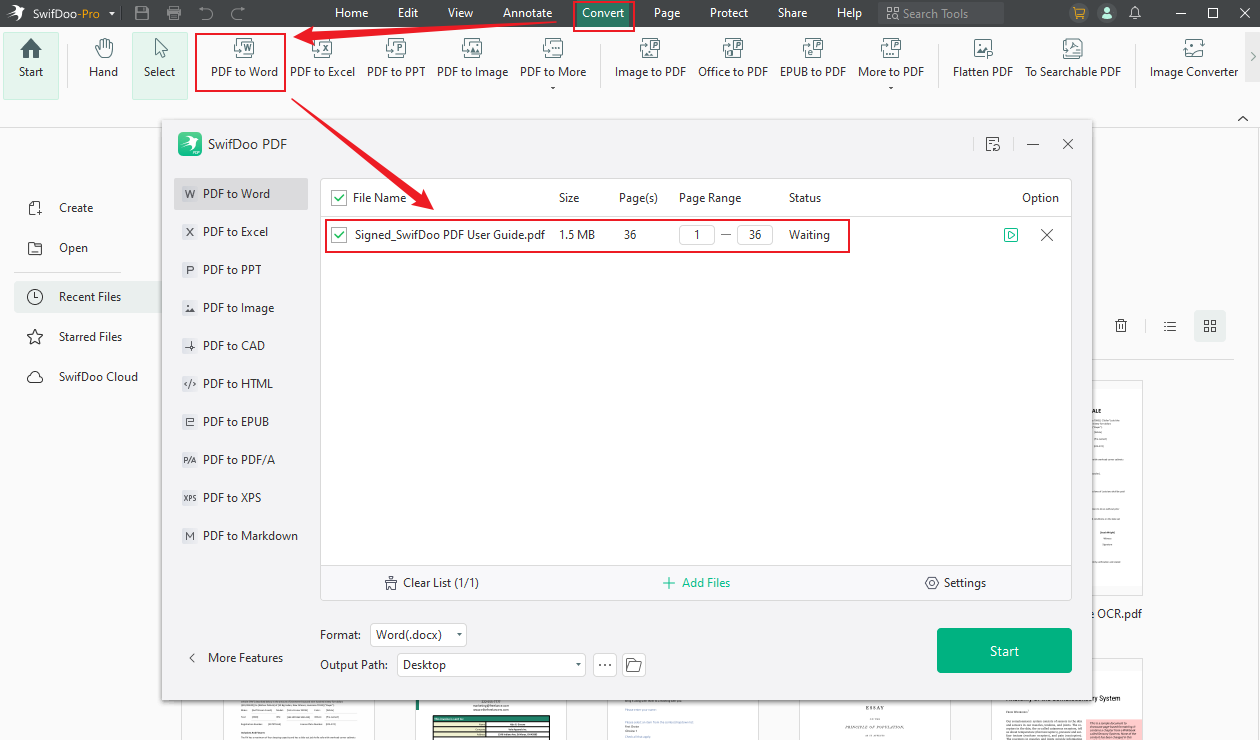This screenshot has width=1260, height=740.
Task: Open the Edit menu tab
Action: [x=408, y=13]
